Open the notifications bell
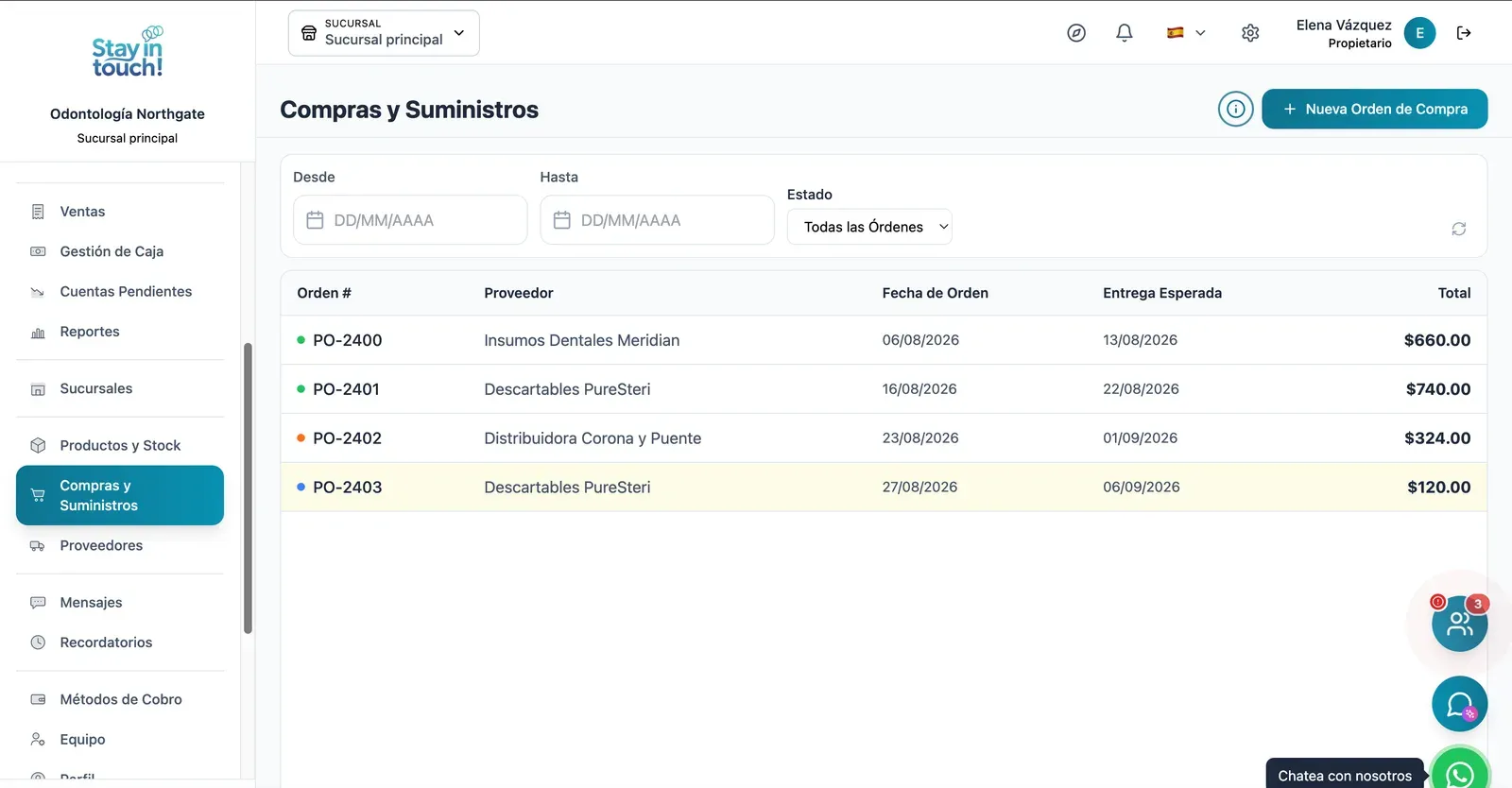Screen dimensions: 1512x788 pos(1125,33)
